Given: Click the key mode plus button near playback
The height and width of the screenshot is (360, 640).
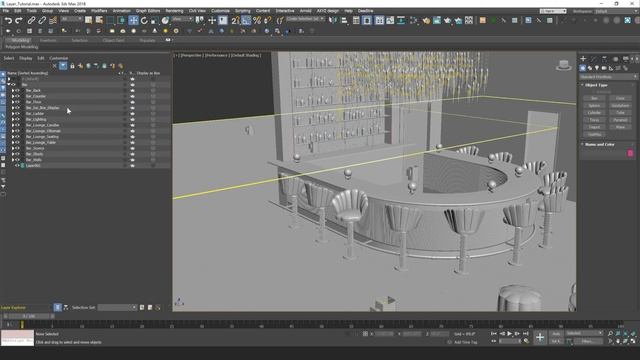Looking at the screenshot, I should point(540,337).
